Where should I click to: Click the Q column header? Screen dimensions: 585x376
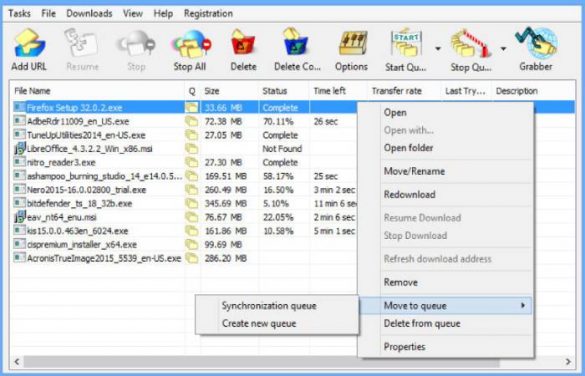(x=192, y=91)
